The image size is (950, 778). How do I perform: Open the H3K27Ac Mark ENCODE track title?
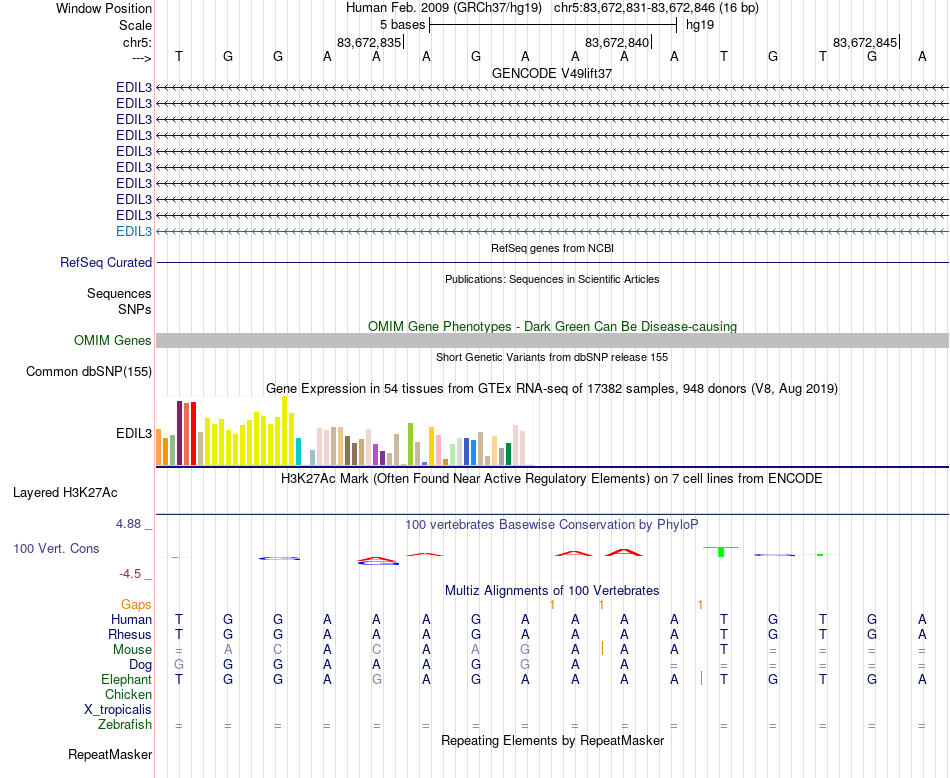[x=552, y=479]
